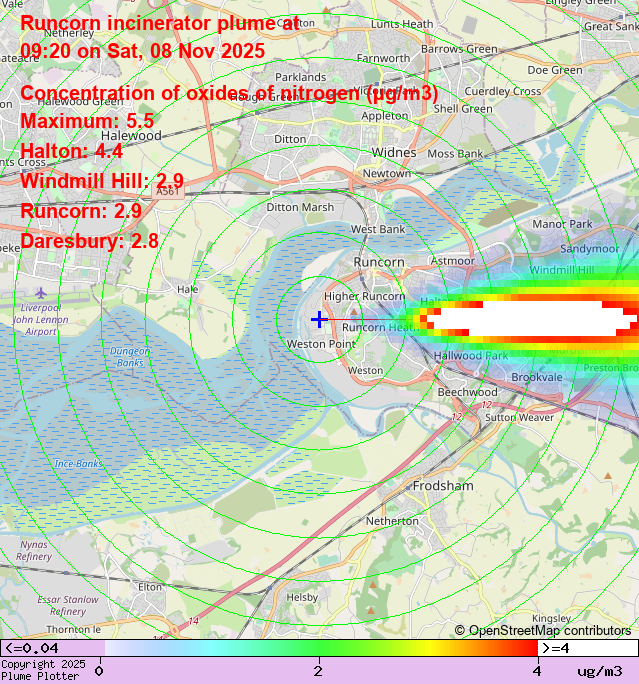Image resolution: width=639 pixels, height=684 pixels.
Task: Click the Weston Point label
Action: click(x=320, y=344)
